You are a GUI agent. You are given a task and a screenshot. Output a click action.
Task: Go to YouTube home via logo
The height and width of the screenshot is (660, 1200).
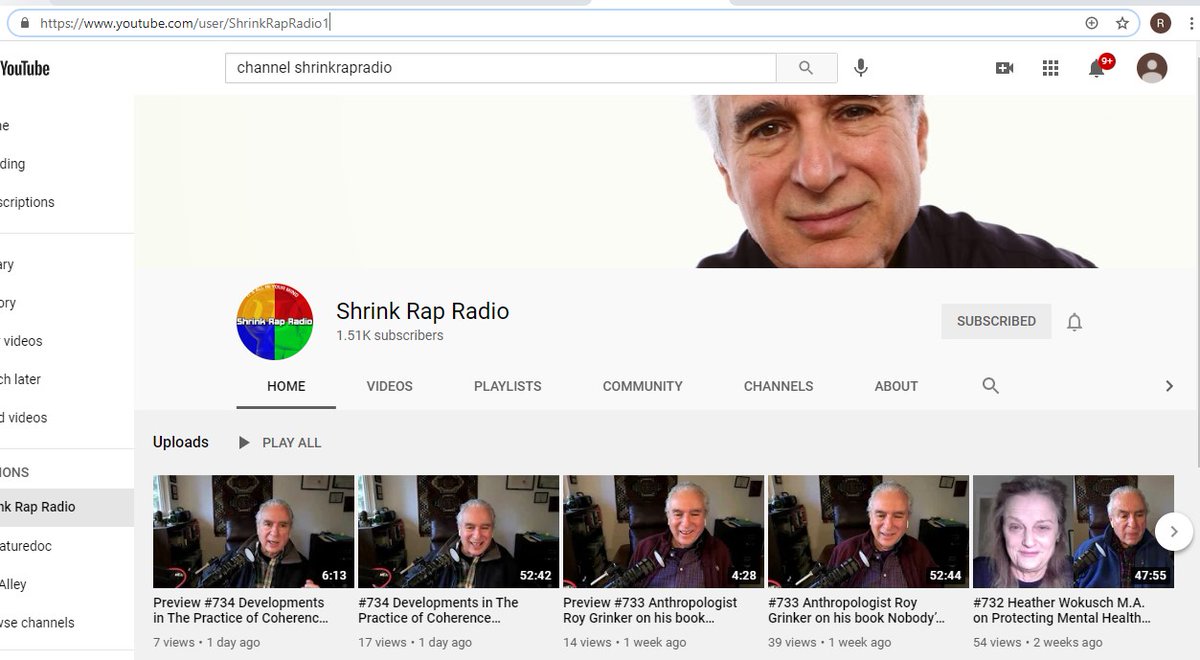point(24,68)
